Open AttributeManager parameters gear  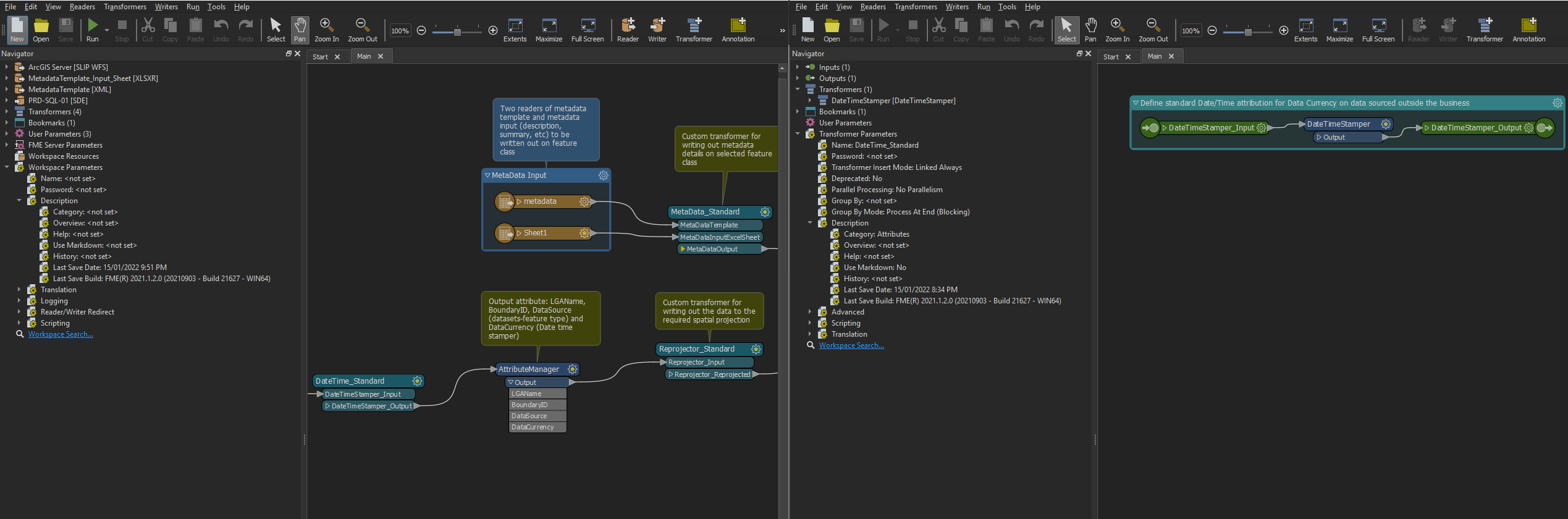[x=573, y=369]
